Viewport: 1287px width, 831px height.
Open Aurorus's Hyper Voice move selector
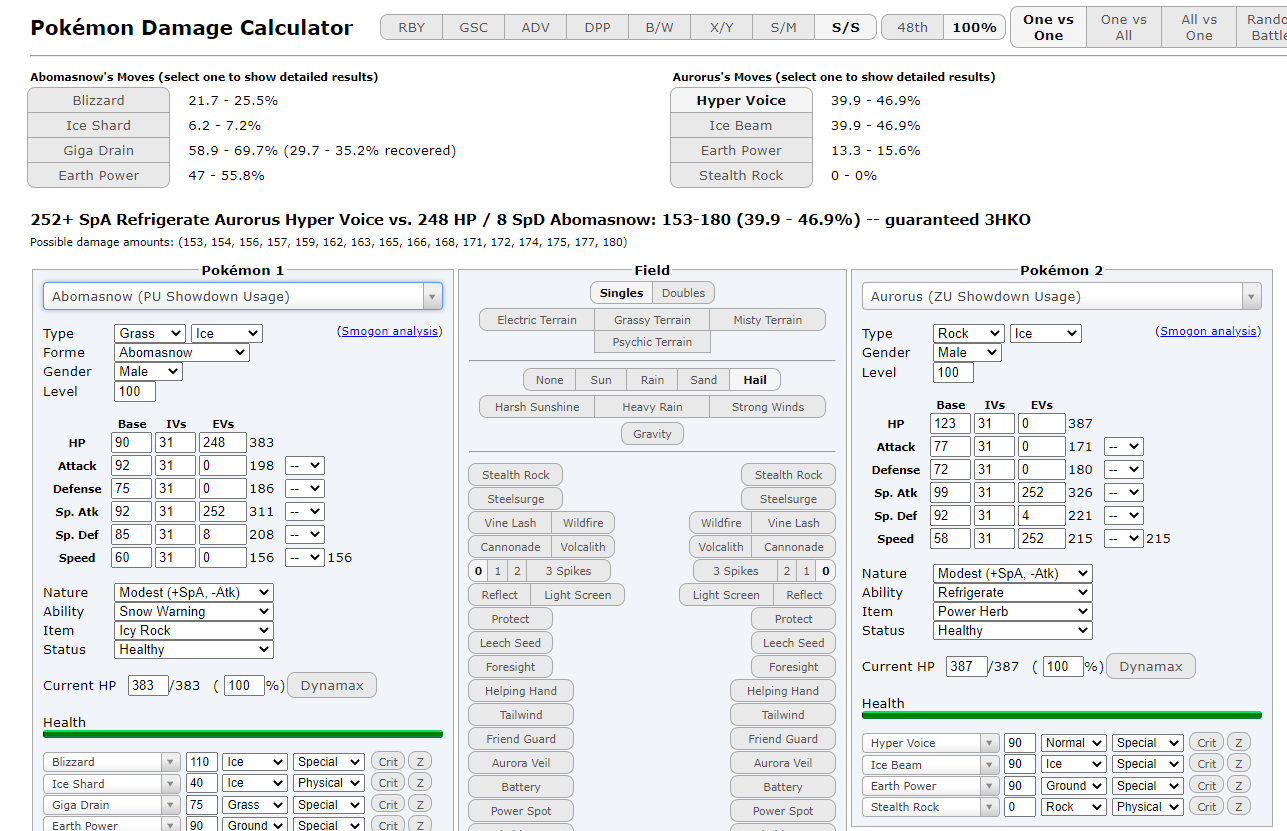click(x=931, y=743)
